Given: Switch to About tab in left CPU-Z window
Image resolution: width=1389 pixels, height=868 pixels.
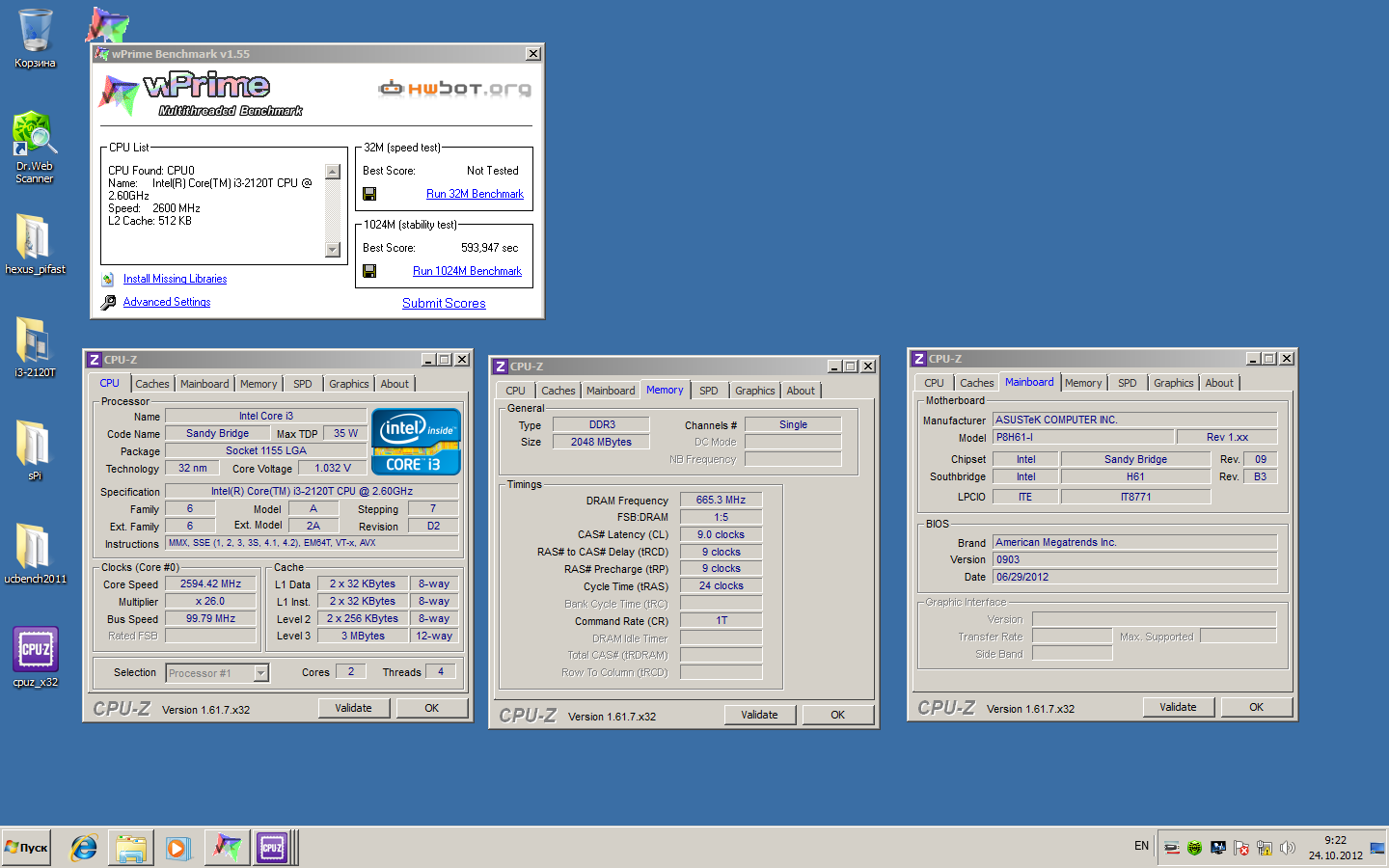Looking at the screenshot, I should click(x=395, y=384).
